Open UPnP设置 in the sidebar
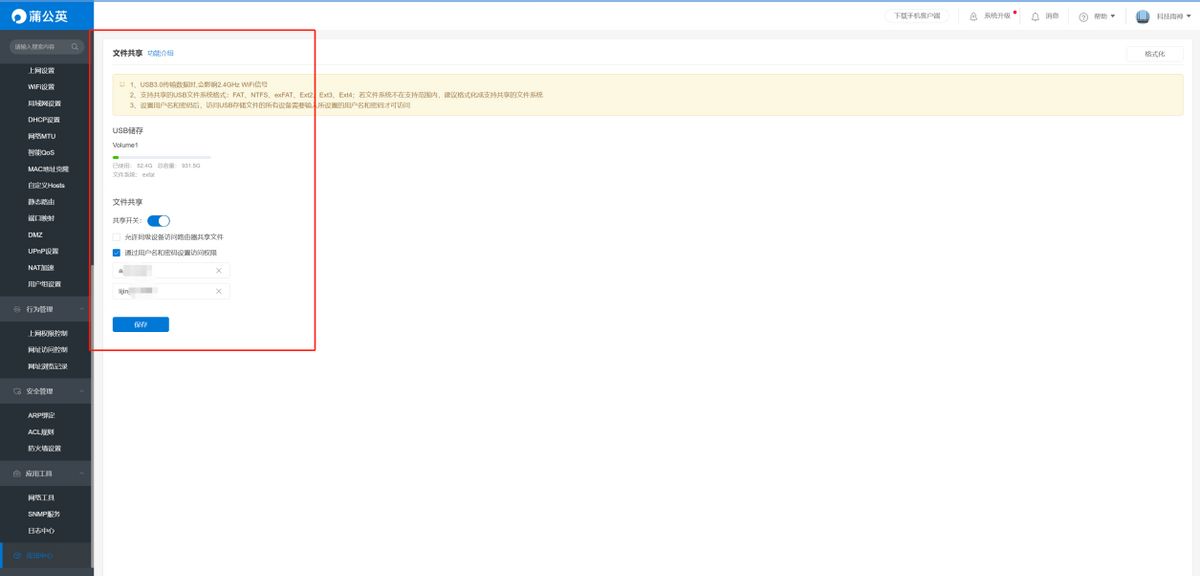This screenshot has width=1200, height=576. tap(43, 251)
